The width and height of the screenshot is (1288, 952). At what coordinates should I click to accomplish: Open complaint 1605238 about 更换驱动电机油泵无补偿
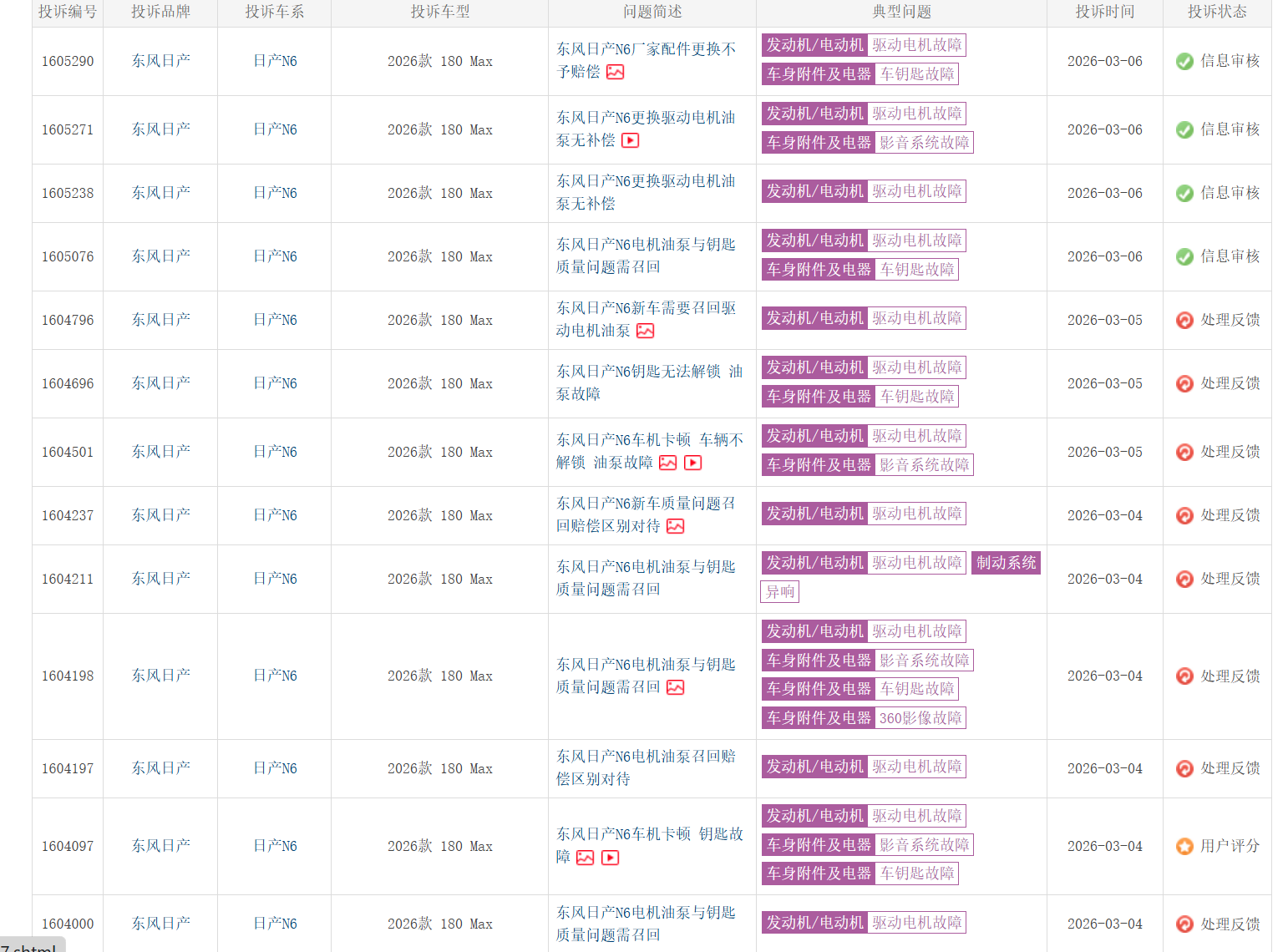(x=646, y=192)
